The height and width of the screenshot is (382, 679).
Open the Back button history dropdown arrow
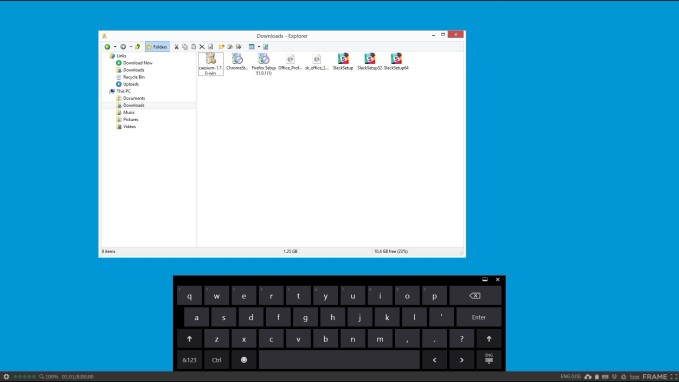[115, 47]
